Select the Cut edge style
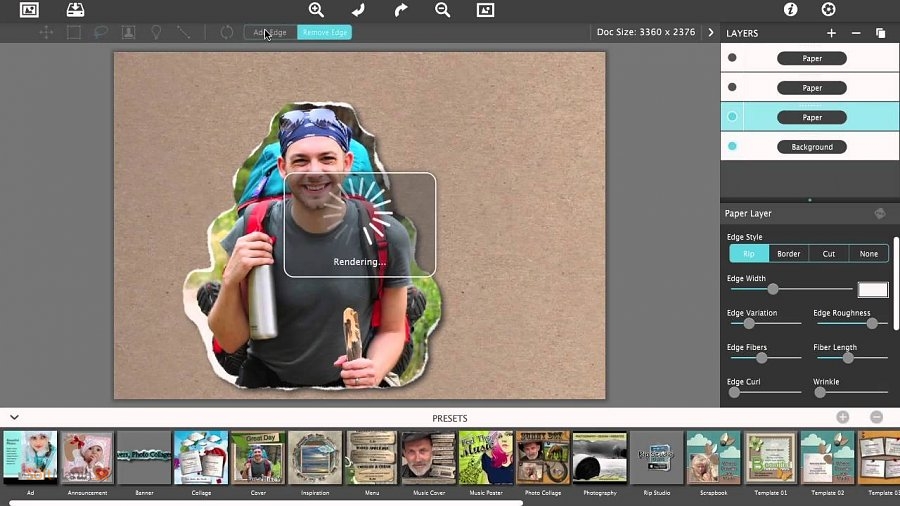This screenshot has height=506, width=900. [829, 254]
